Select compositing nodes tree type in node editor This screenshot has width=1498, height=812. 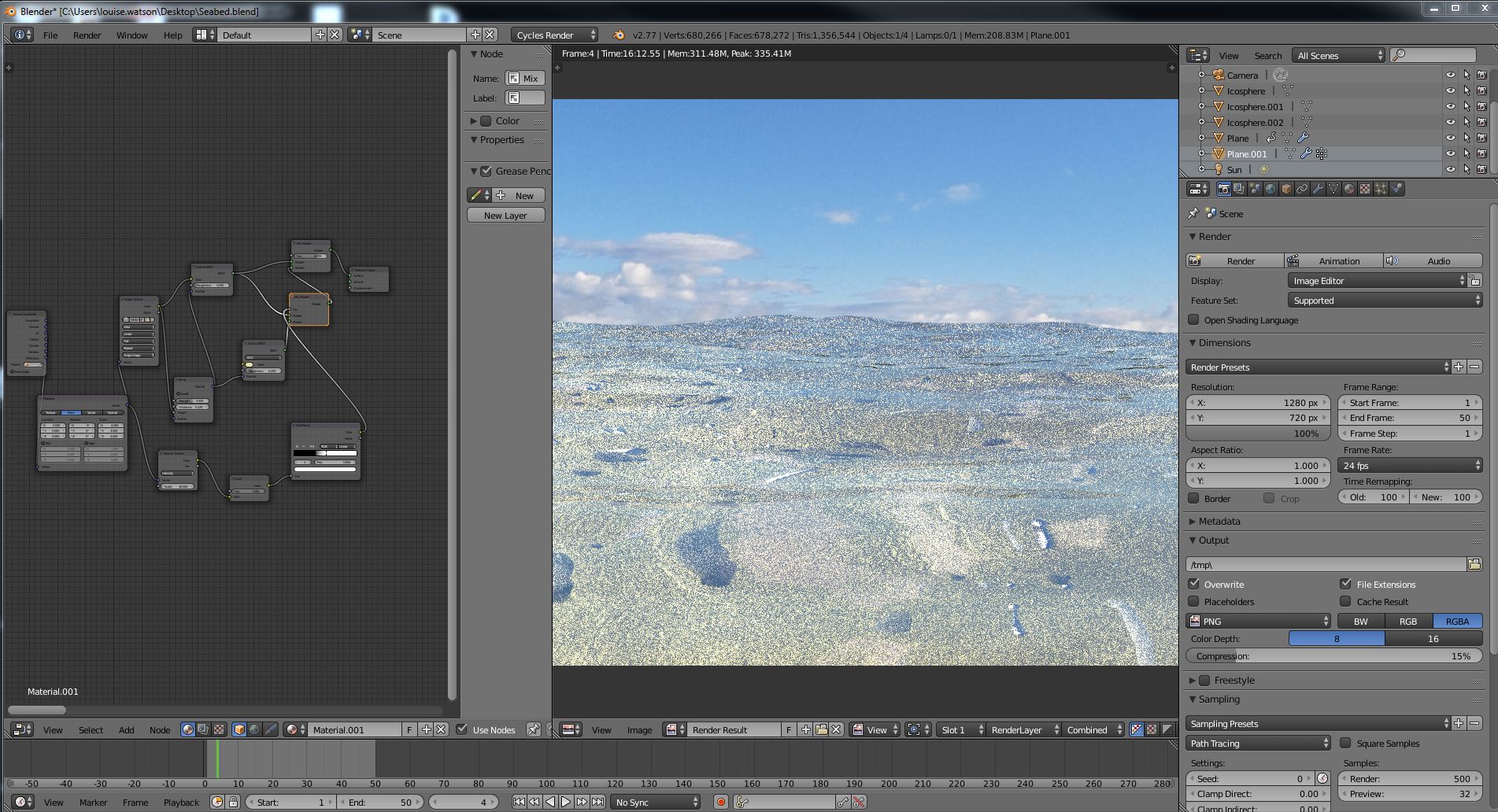(x=203, y=729)
